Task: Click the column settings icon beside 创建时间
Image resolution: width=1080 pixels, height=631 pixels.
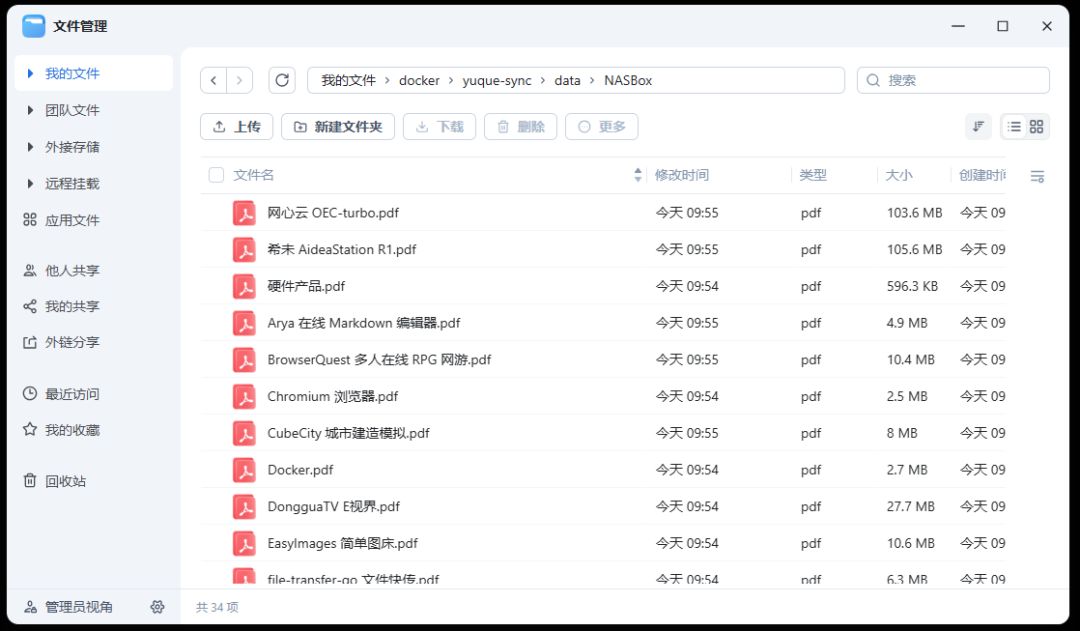Action: 1038,174
